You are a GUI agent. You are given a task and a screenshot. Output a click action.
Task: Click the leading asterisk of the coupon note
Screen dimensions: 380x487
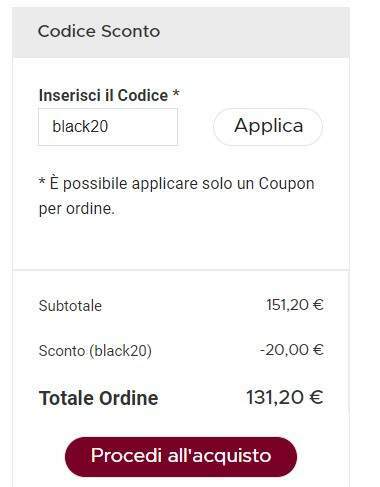tap(42, 182)
